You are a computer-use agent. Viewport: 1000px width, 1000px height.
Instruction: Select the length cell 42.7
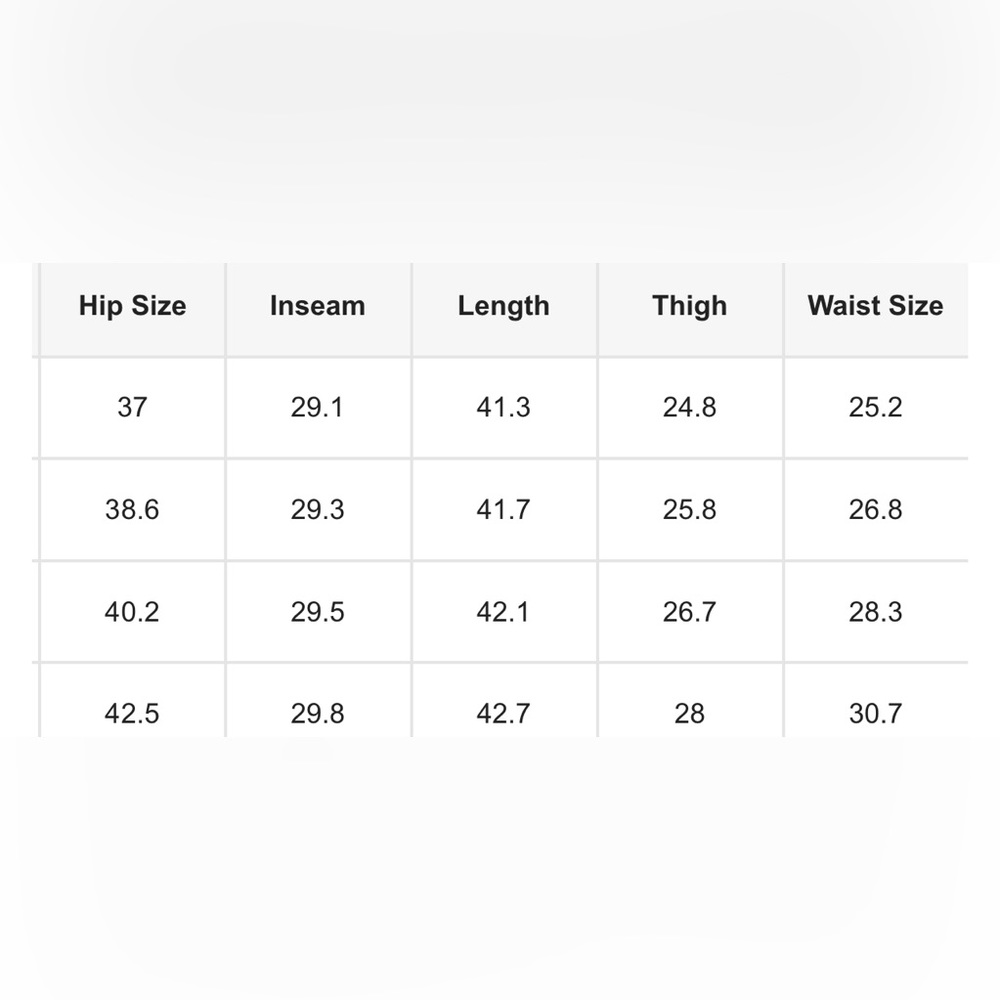pyautogui.click(x=504, y=714)
